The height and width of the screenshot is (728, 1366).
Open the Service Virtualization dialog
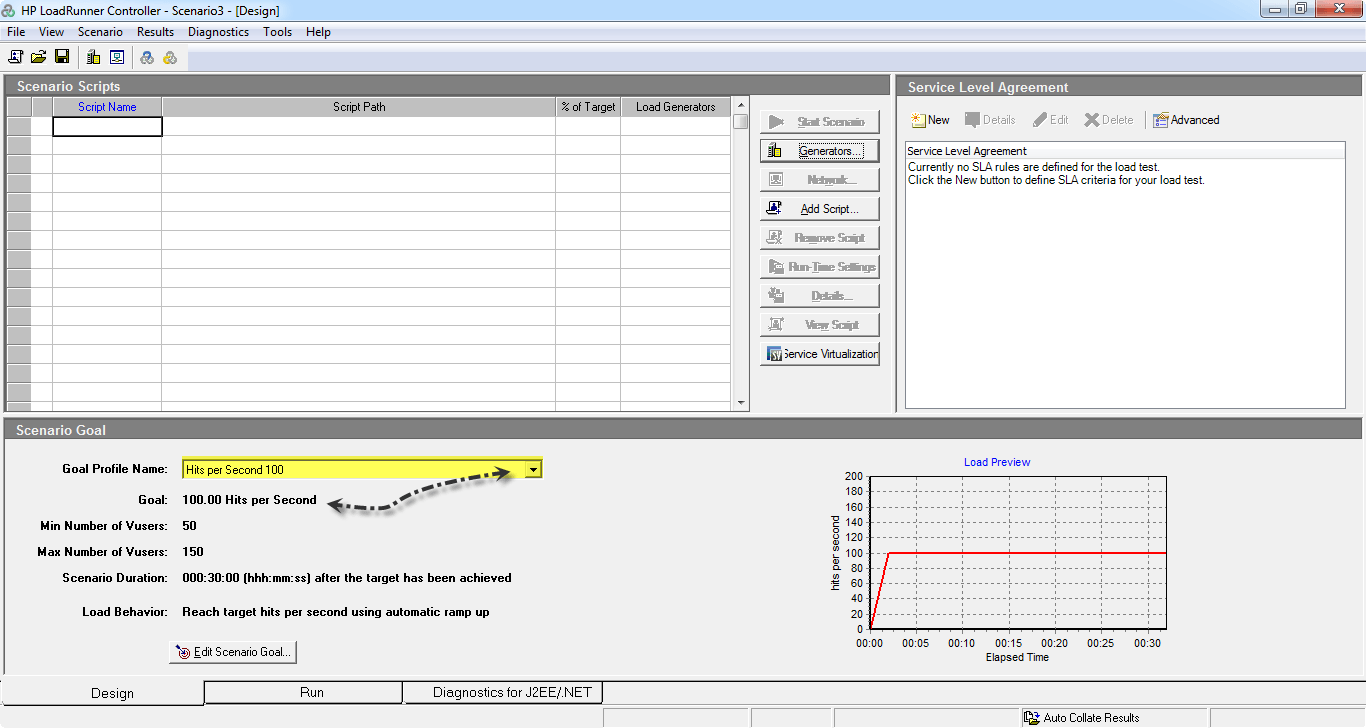pos(820,354)
